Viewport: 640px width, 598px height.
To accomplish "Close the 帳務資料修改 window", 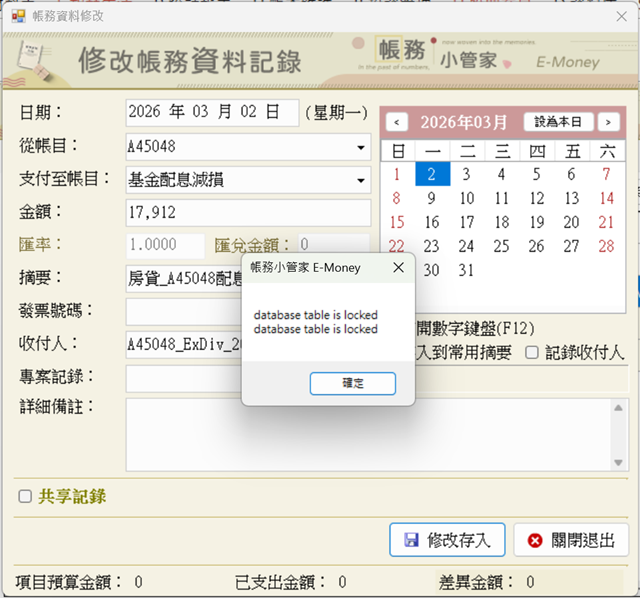I will [x=622, y=16].
